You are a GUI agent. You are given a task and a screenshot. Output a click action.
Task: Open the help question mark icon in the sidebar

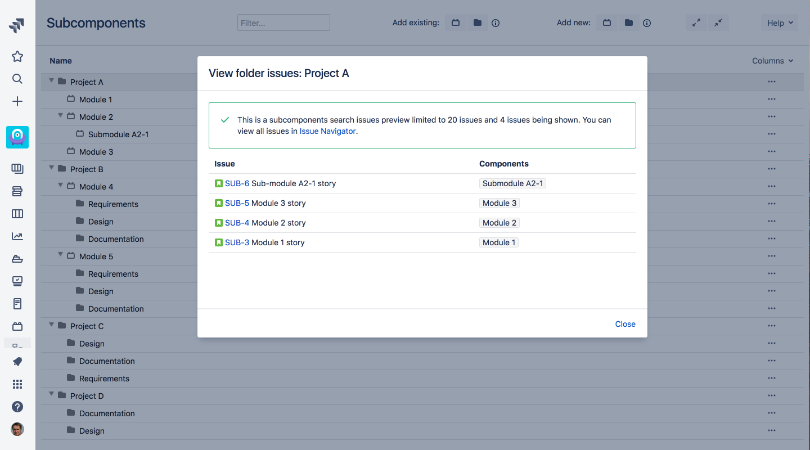click(17, 407)
